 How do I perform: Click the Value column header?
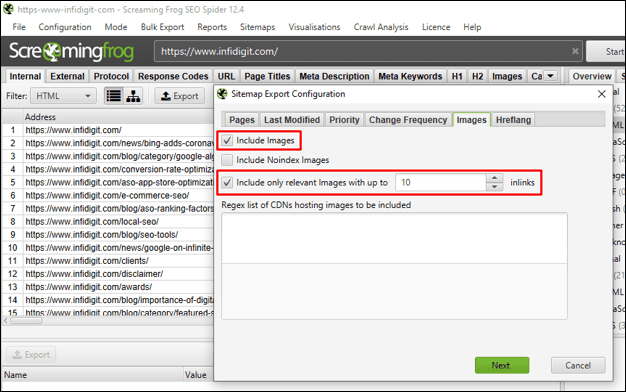(198, 375)
